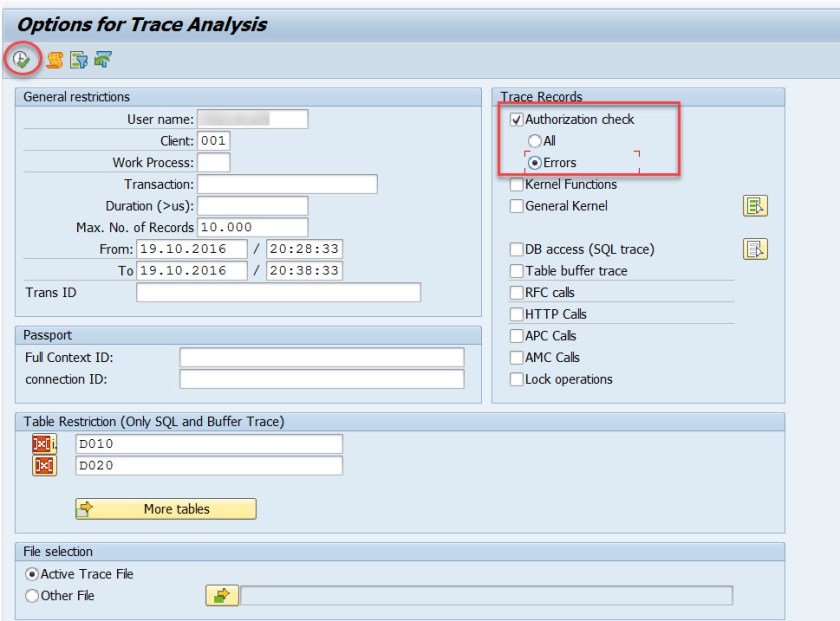Viewport: 840px width, 621px height.
Task: Enable Lock operations checkbox
Action: tap(516, 379)
